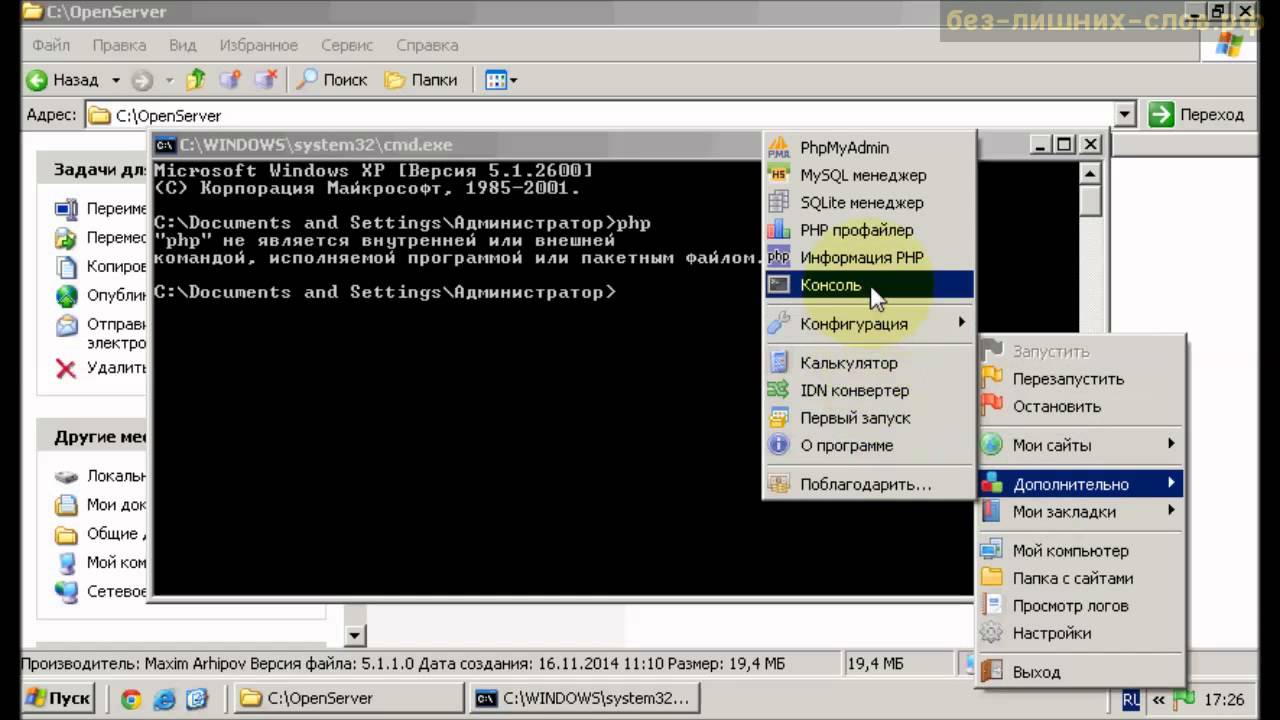This screenshot has height=720, width=1280.
Task: Expand hidden tray icons chevron
Action: 1158,699
